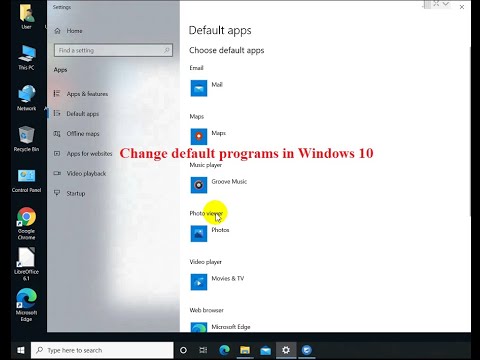Screen dimensions: 480x360
Task: Click the Microsoft Edge default browser icon
Action: 199,327
